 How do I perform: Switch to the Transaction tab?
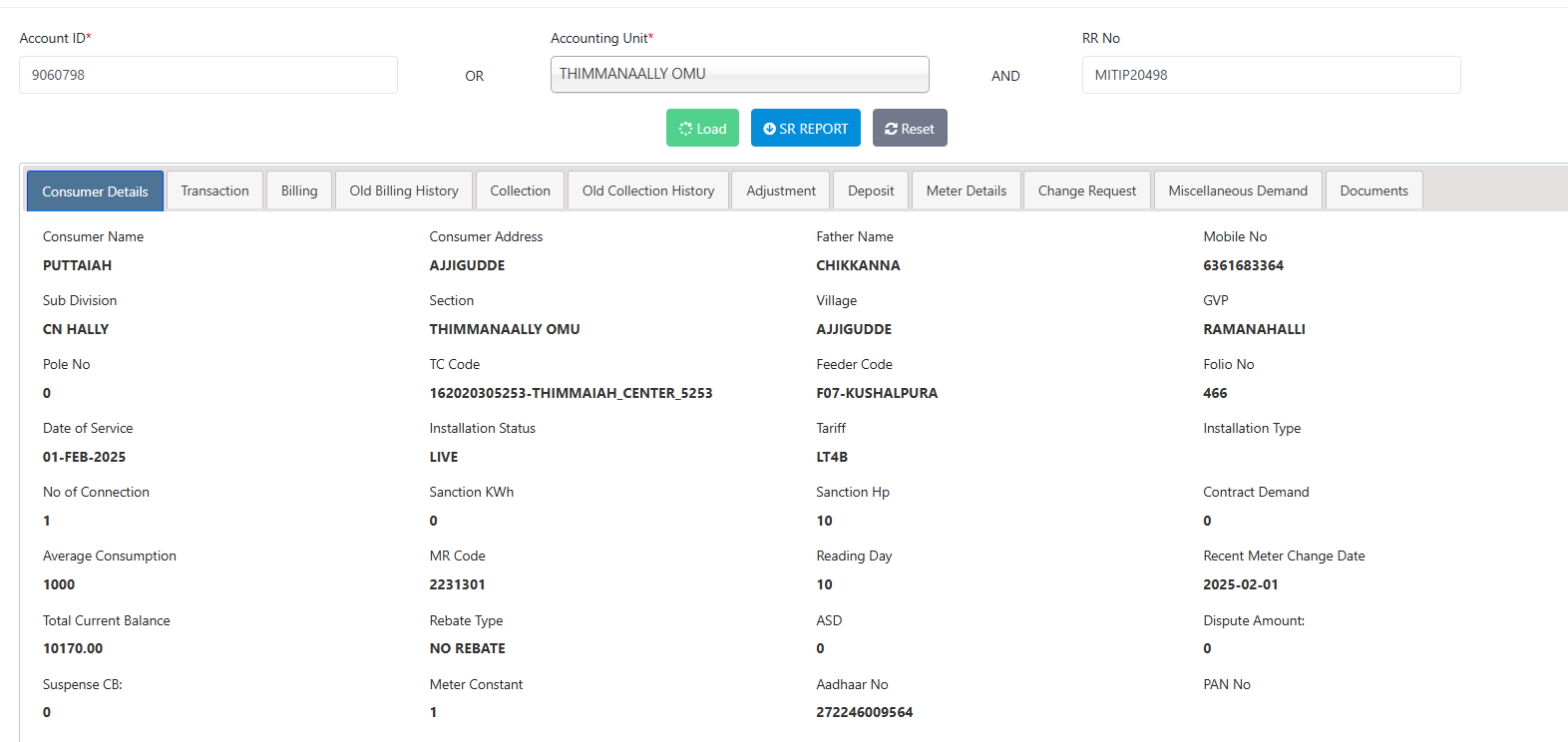[214, 190]
